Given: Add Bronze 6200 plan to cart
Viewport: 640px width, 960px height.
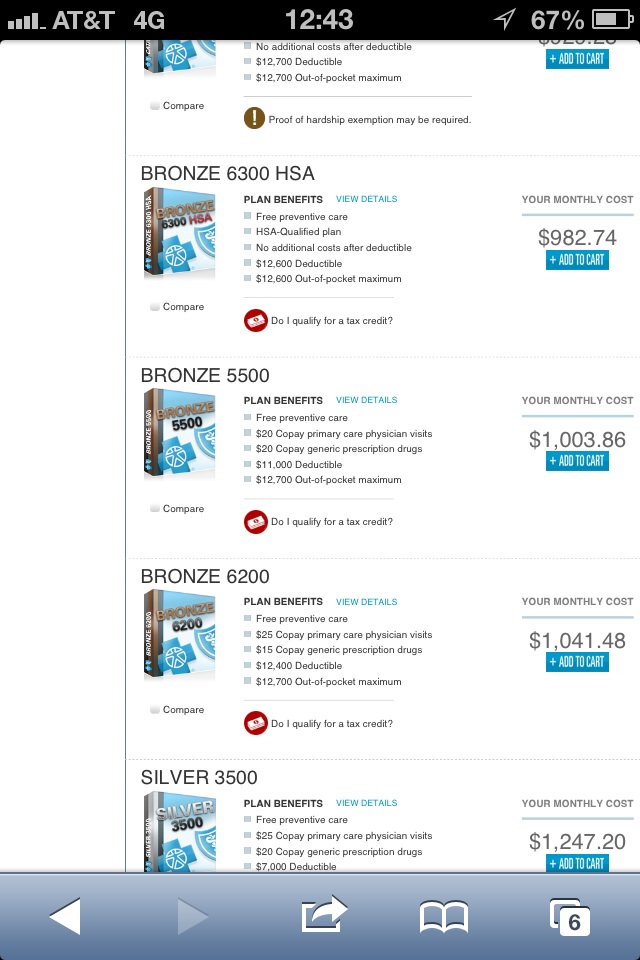Looking at the screenshot, I should click(x=577, y=662).
